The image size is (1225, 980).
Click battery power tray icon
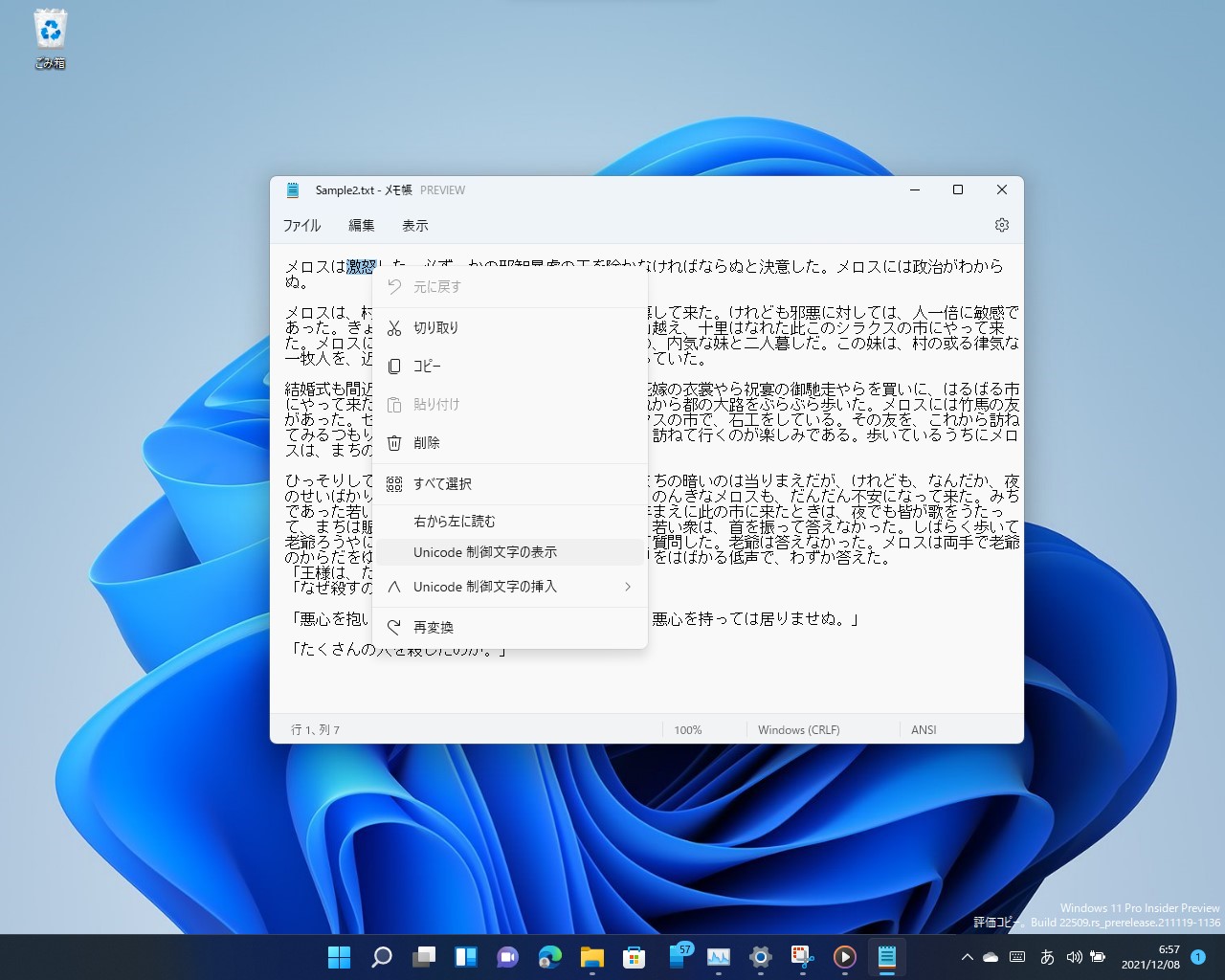pyautogui.click(x=1098, y=957)
